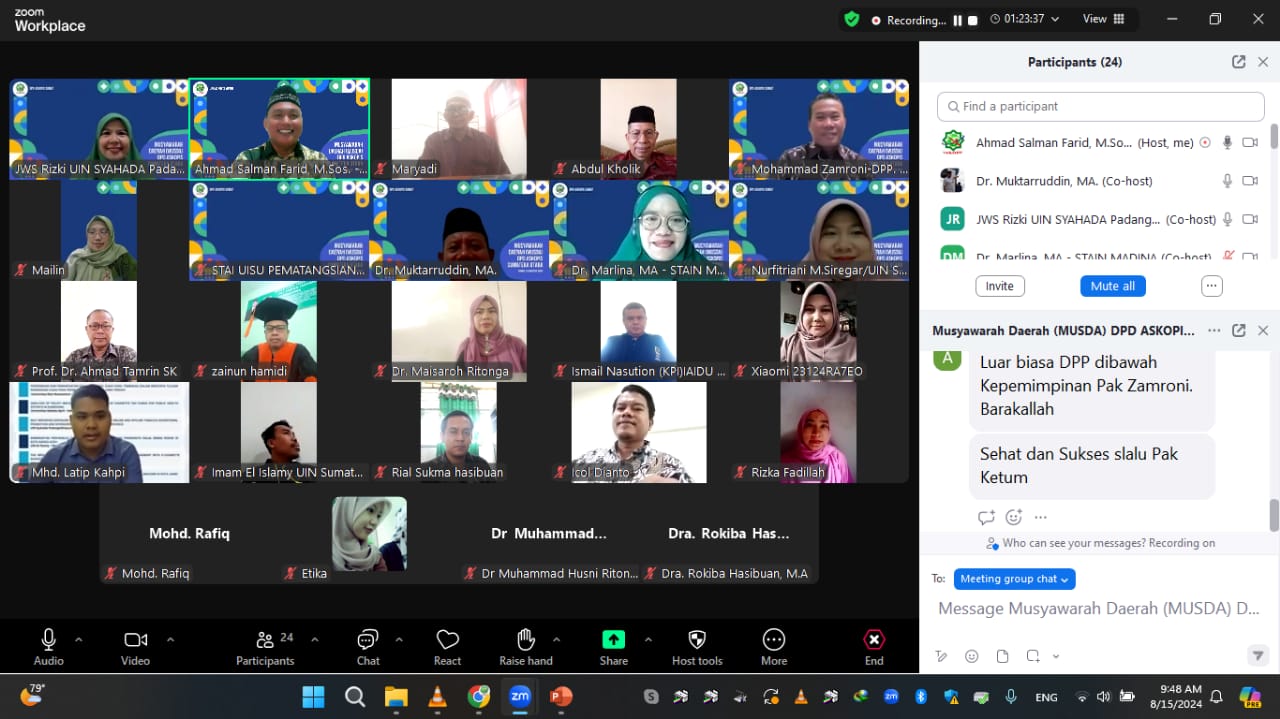Open chat message more actions ellipsis
This screenshot has width=1280, height=719.
coord(1040,517)
